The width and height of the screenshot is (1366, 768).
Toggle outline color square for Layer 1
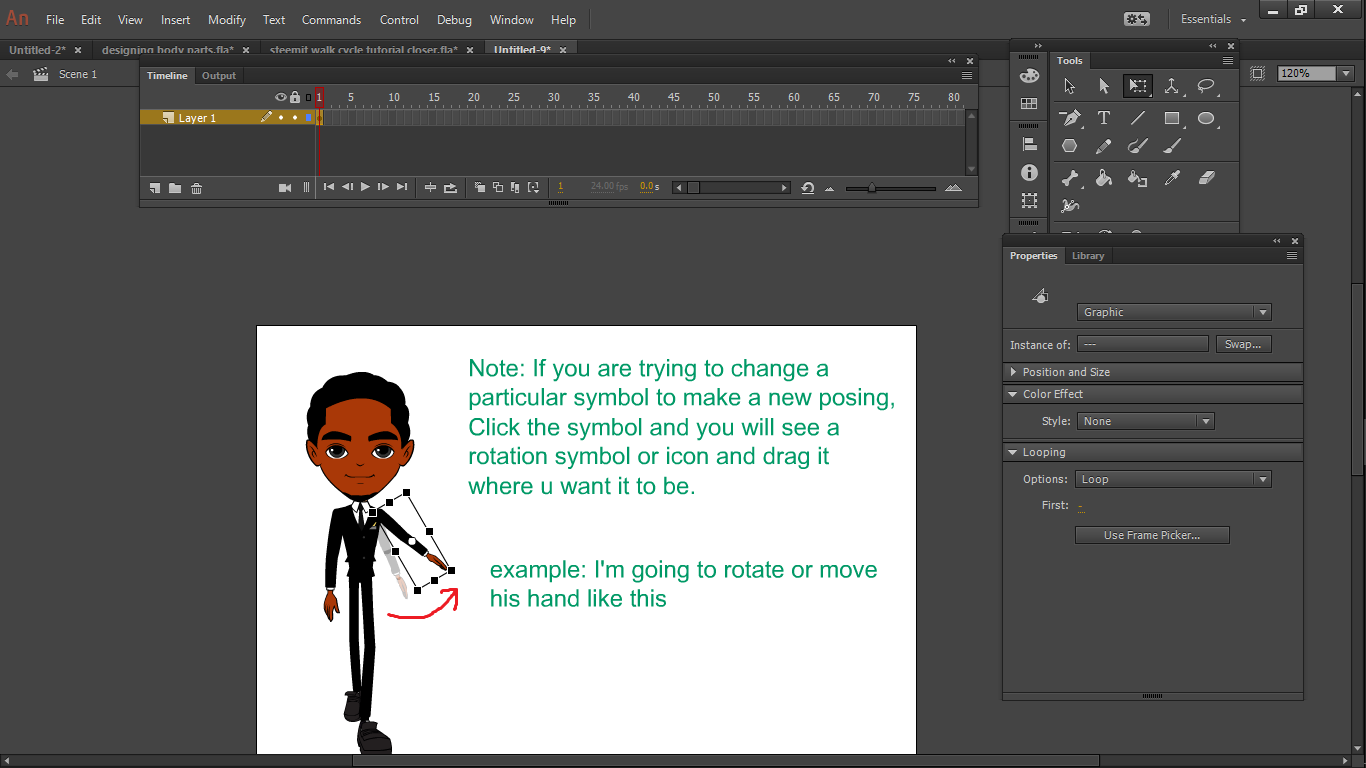pos(309,118)
